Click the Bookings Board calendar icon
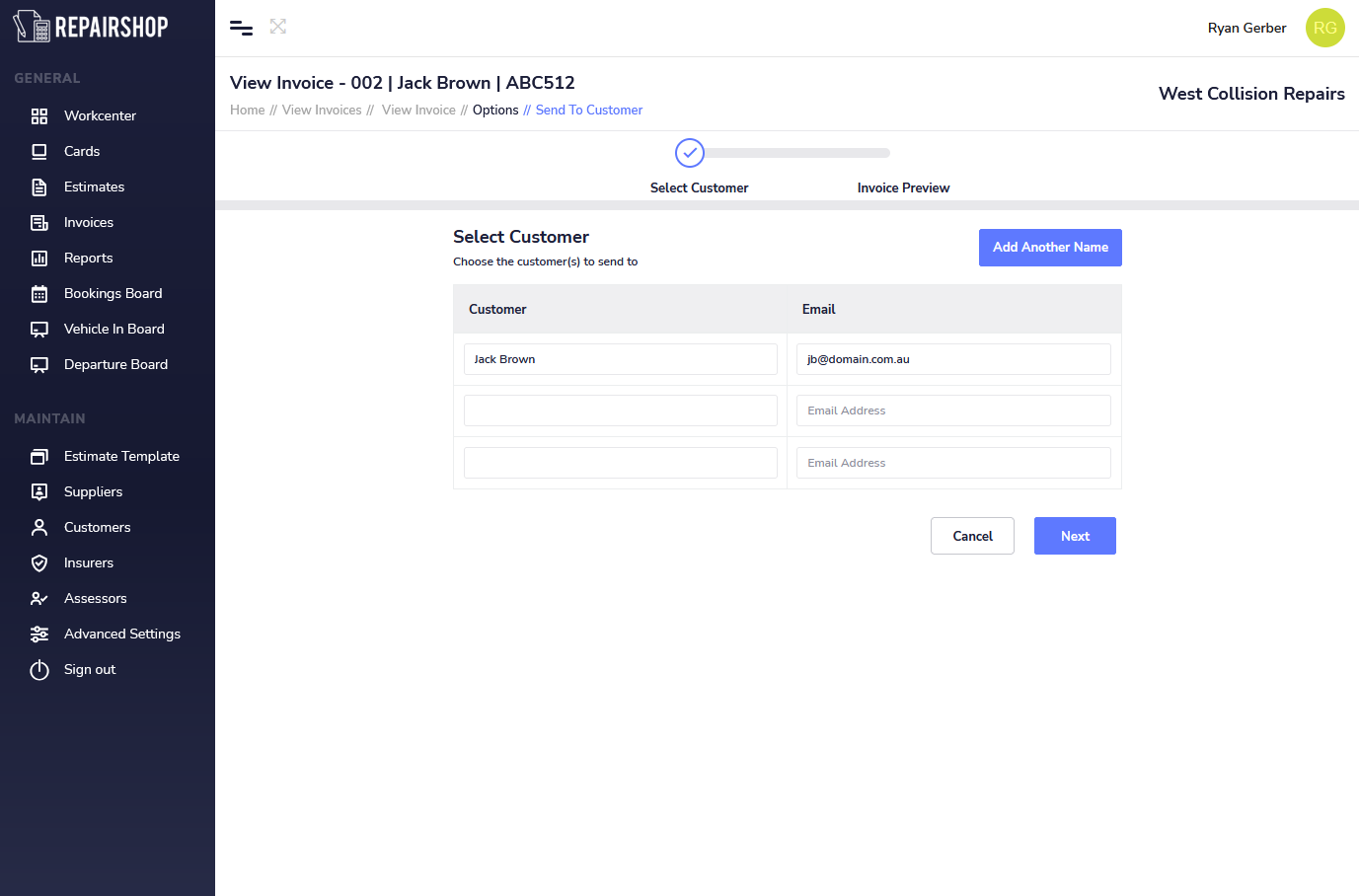The height and width of the screenshot is (896, 1359). 39,294
